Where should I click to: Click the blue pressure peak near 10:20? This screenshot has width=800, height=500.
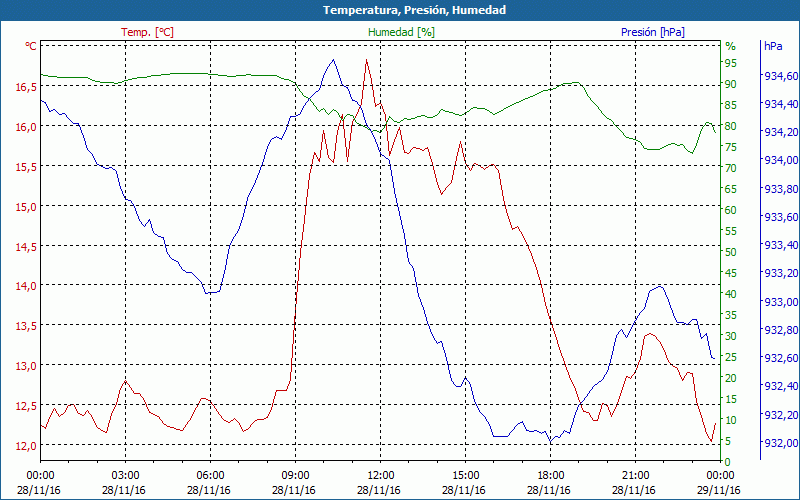pyautogui.click(x=334, y=60)
